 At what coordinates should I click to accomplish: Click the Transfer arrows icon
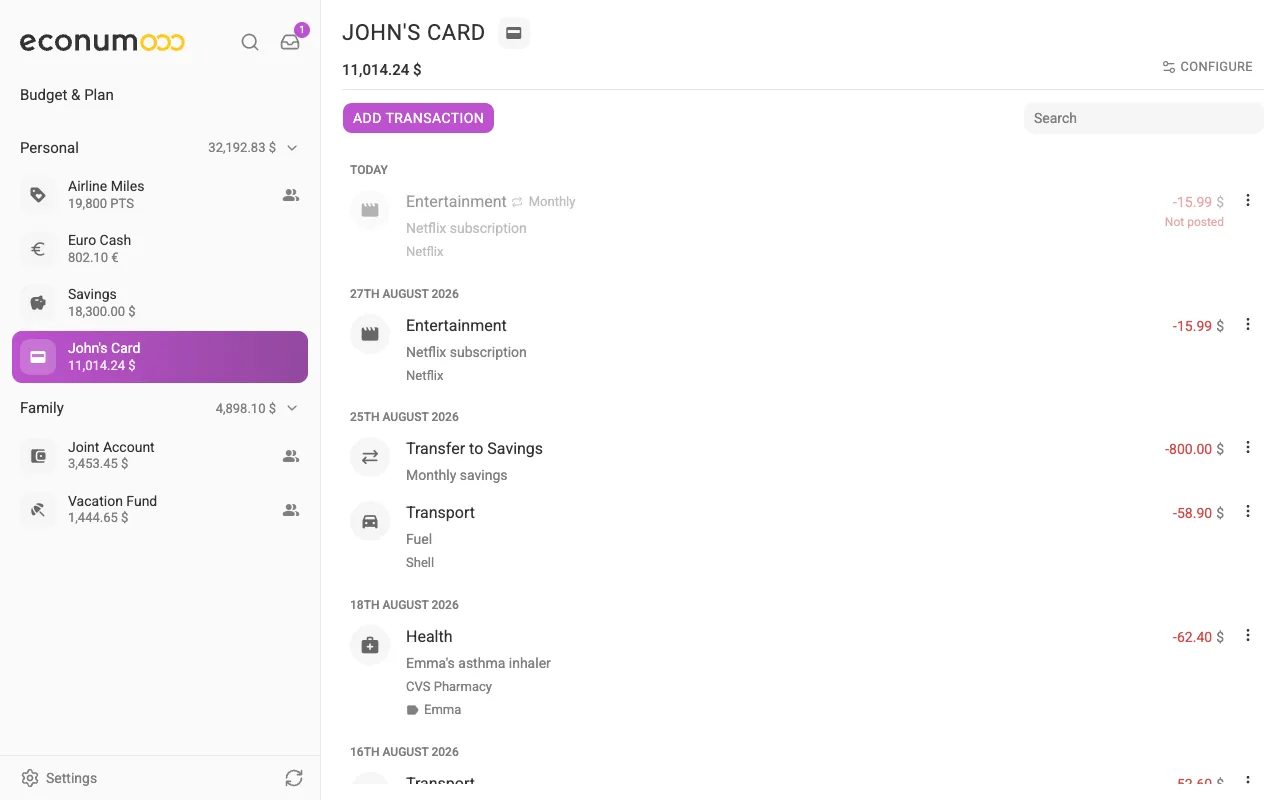[370, 457]
